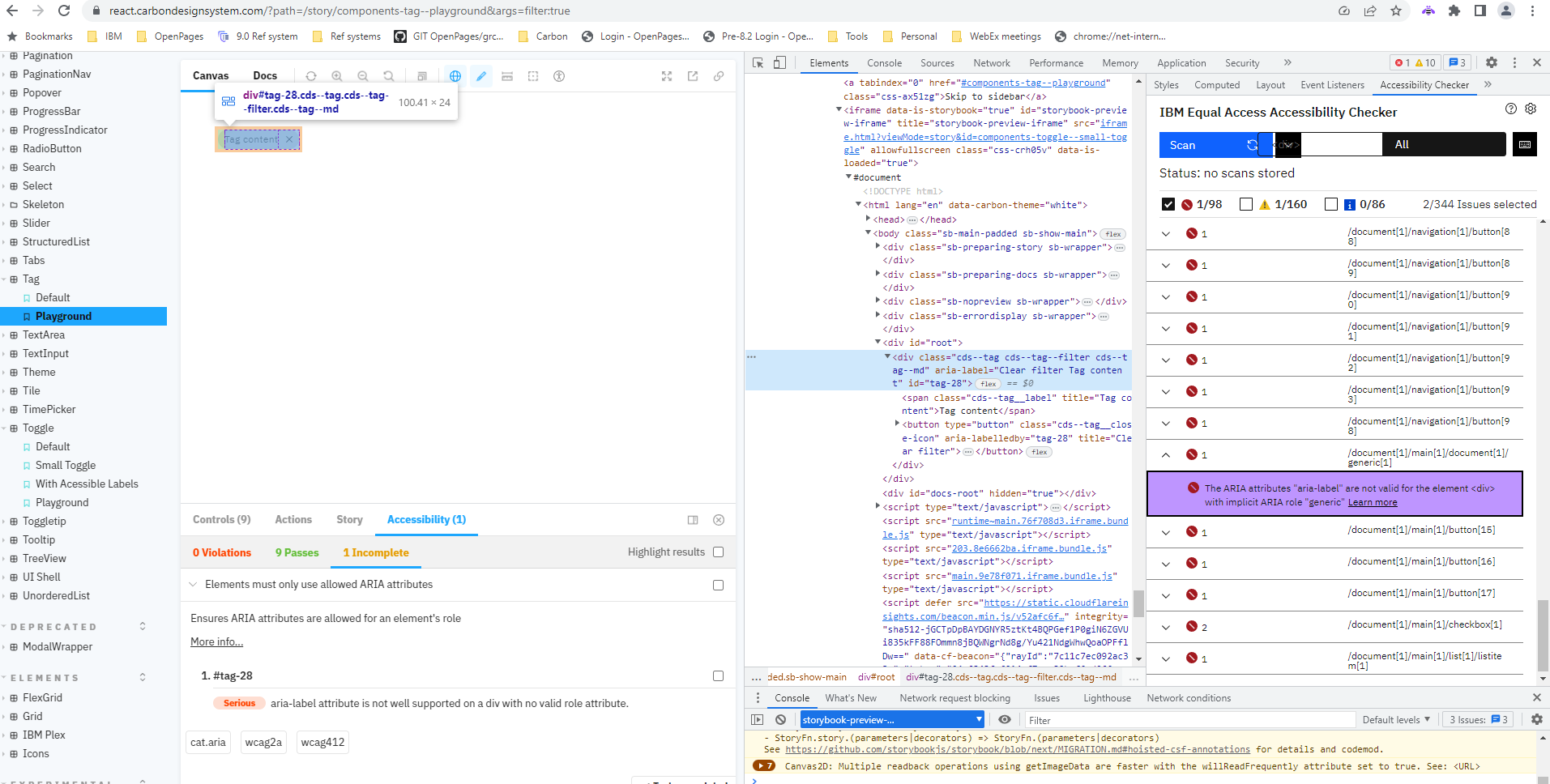This screenshot has height=784, width=1550.
Task: Switch to the Docs tab
Action: click(265, 75)
